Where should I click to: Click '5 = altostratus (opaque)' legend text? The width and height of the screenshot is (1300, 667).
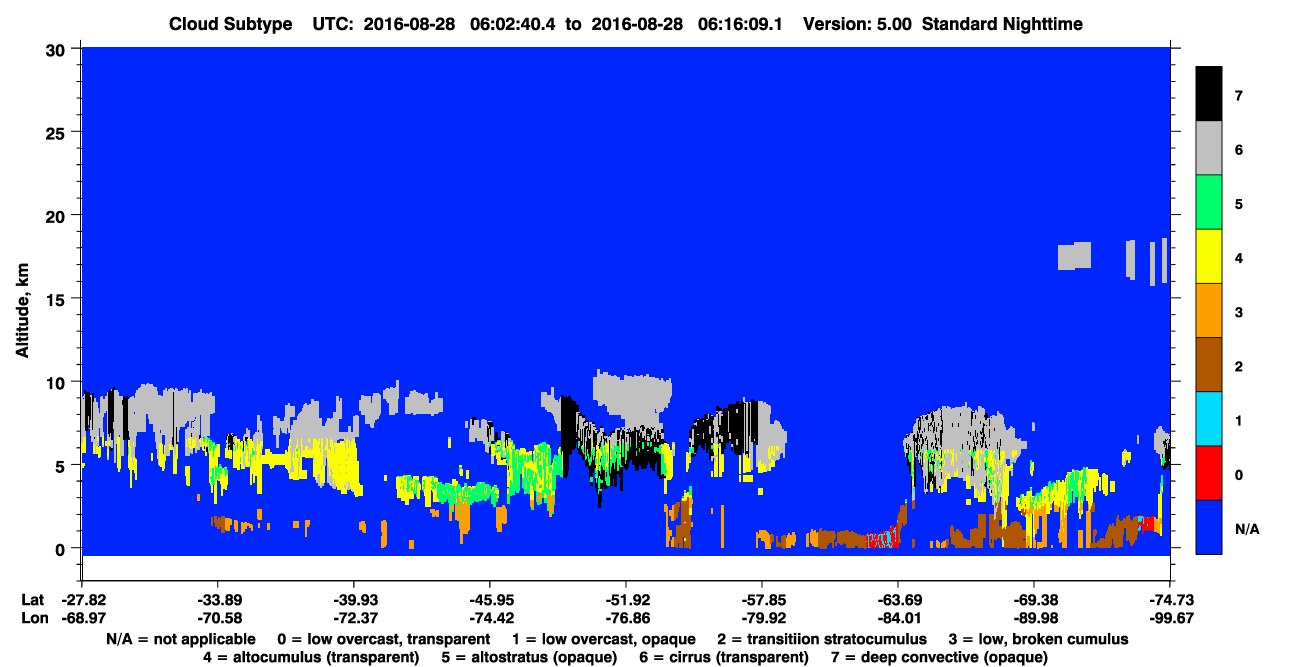coord(531,657)
